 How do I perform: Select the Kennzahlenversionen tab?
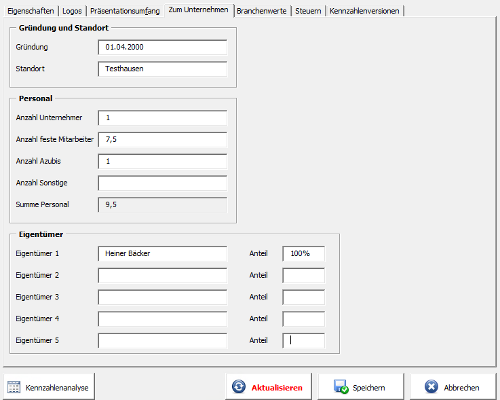click(364, 11)
